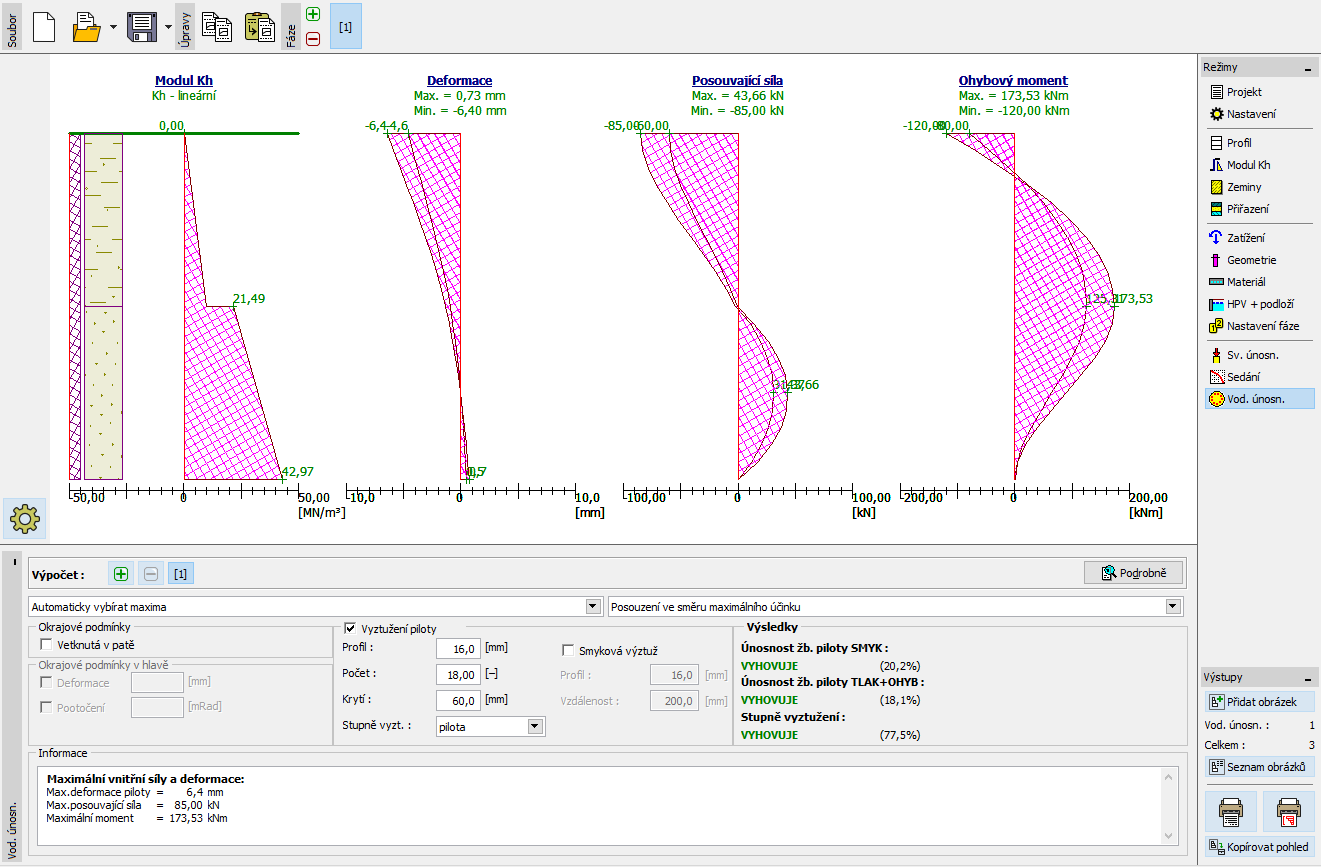Click Přidat obrázek button
Screen dimensions: 1321x867
click(1258, 702)
